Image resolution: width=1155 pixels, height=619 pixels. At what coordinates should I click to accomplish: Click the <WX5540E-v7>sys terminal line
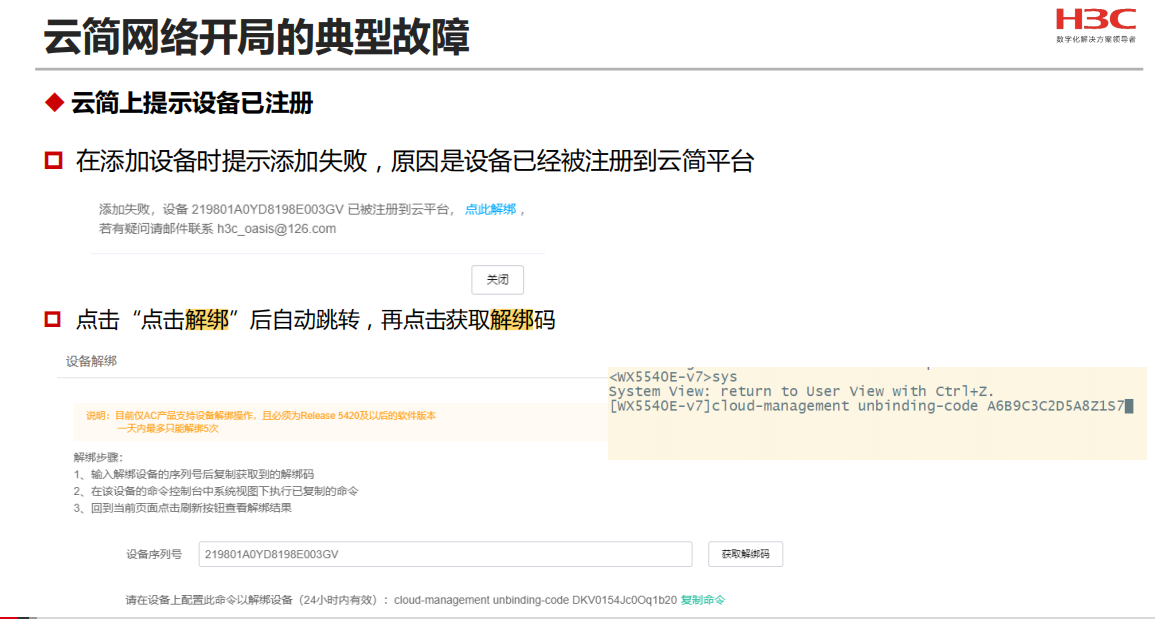point(673,377)
